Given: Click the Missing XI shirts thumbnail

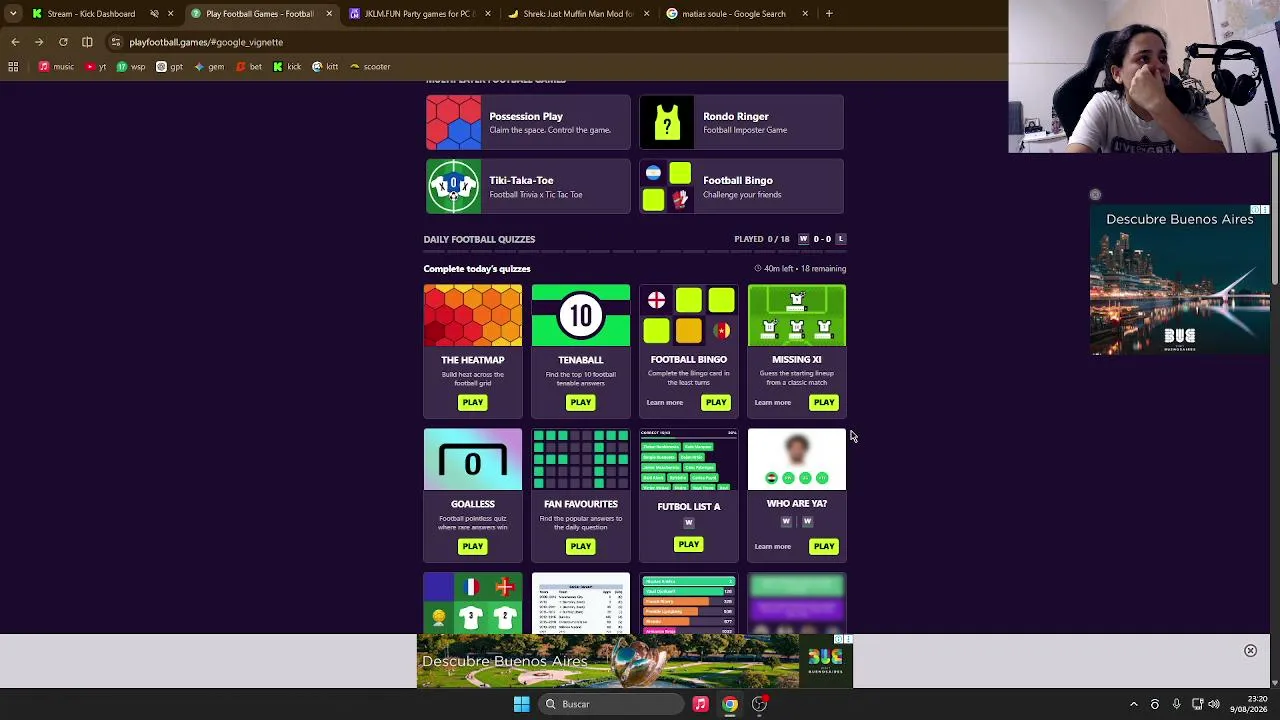Looking at the screenshot, I should coord(797,316).
